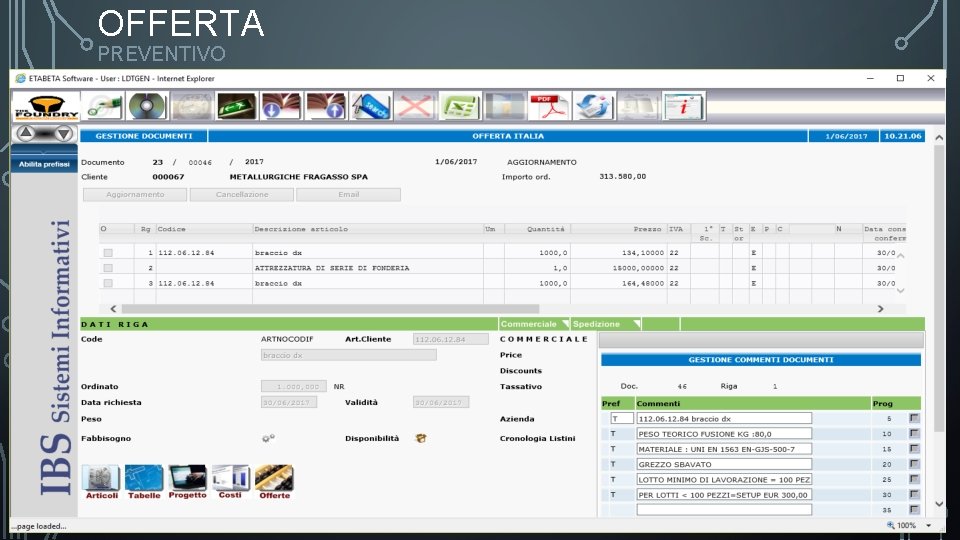The height and width of the screenshot is (540, 960).
Task: Select the Discounts menu entry
Action: point(521,371)
